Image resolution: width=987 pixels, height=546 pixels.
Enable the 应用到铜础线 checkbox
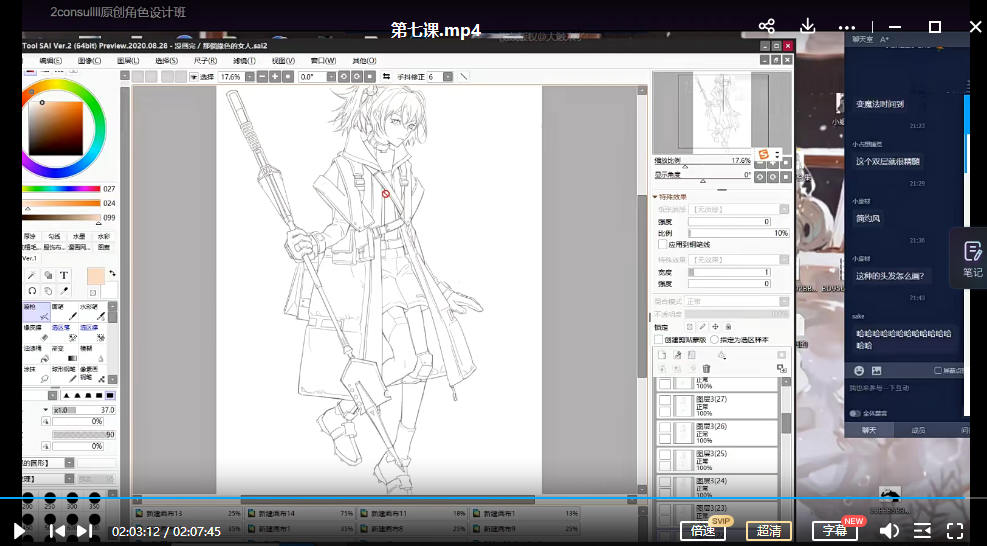coord(662,244)
